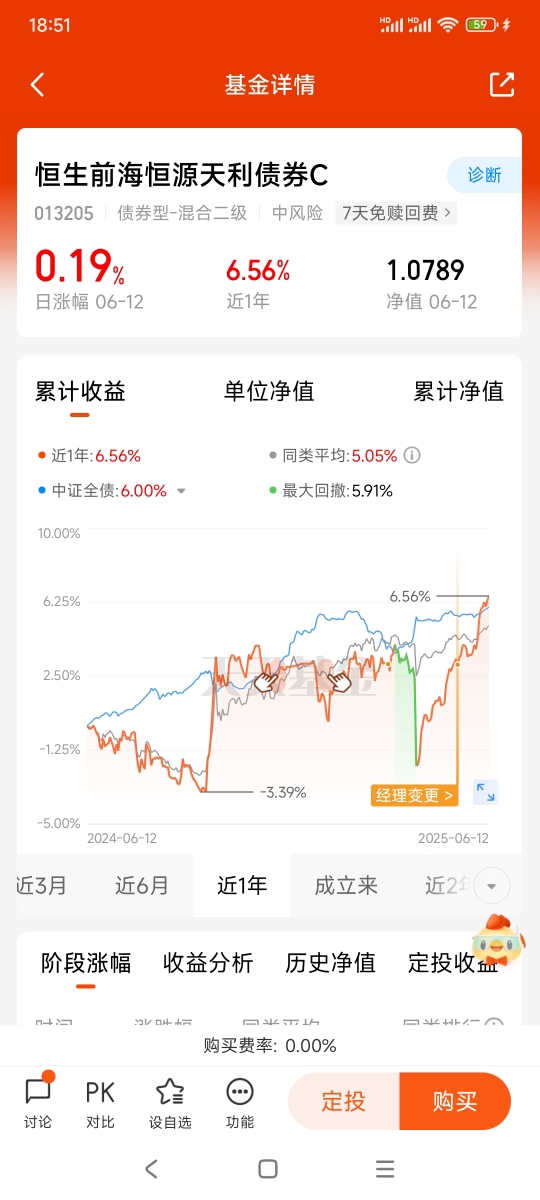Tap the 购买 buy button
The height and width of the screenshot is (1200, 540).
[455, 1101]
